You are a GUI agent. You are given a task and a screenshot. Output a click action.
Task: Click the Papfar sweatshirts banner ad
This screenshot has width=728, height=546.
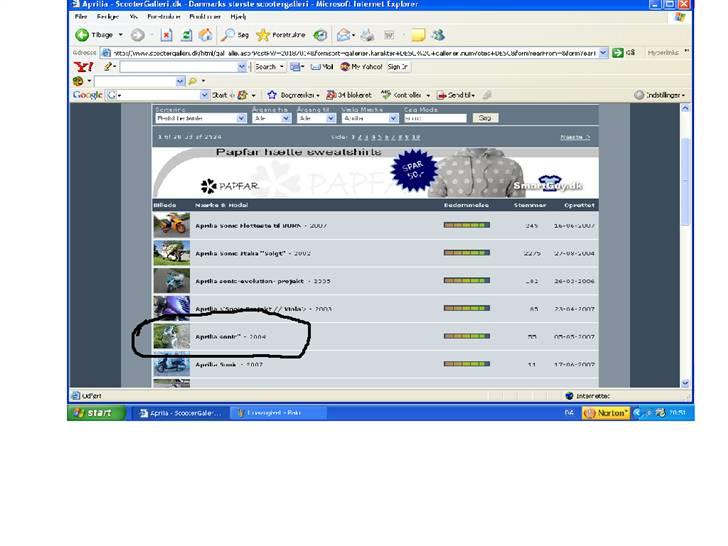coord(376,172)
